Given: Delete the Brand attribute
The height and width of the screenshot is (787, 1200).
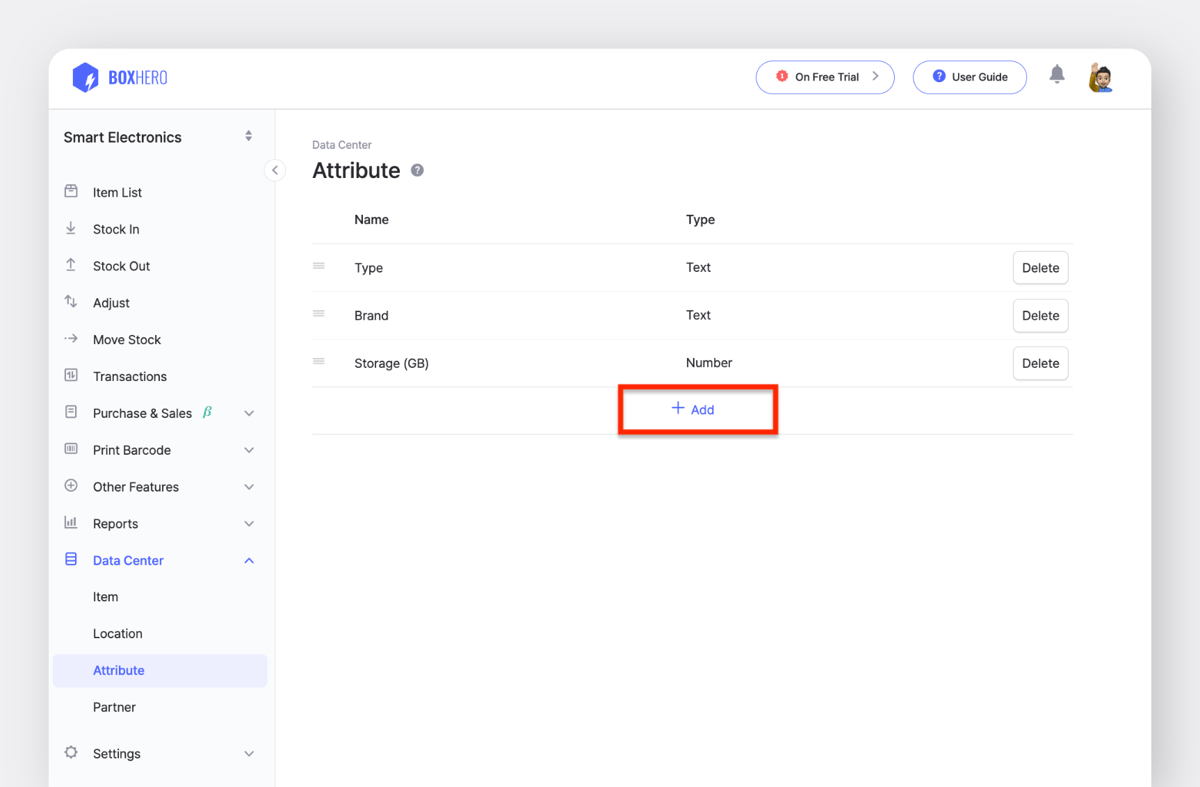Looking at the screenshot, I should [1040, 315].
